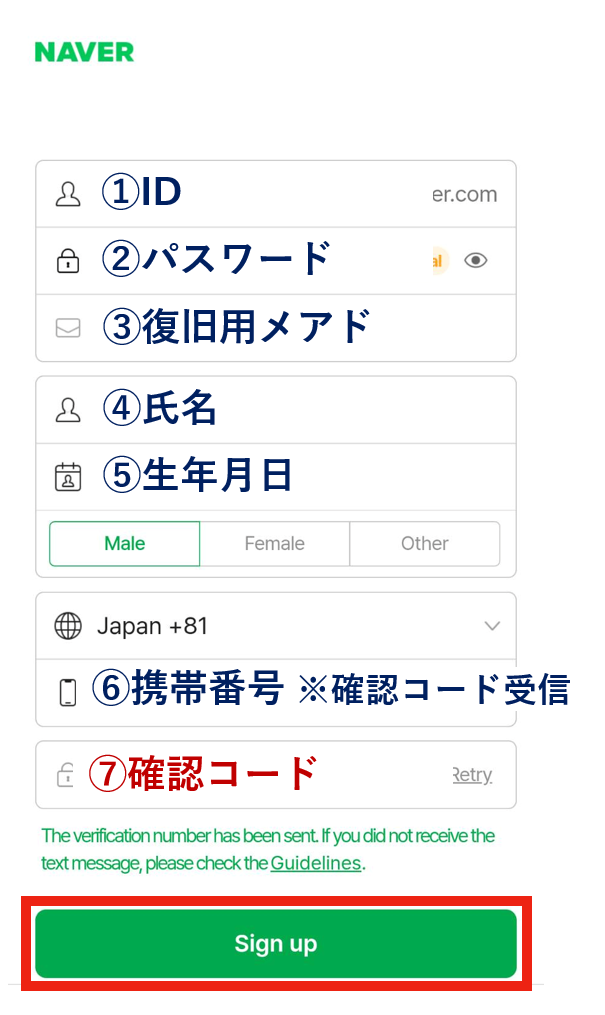Select Other gender option
Screen dimensions: 605x1015
(425, 544)
